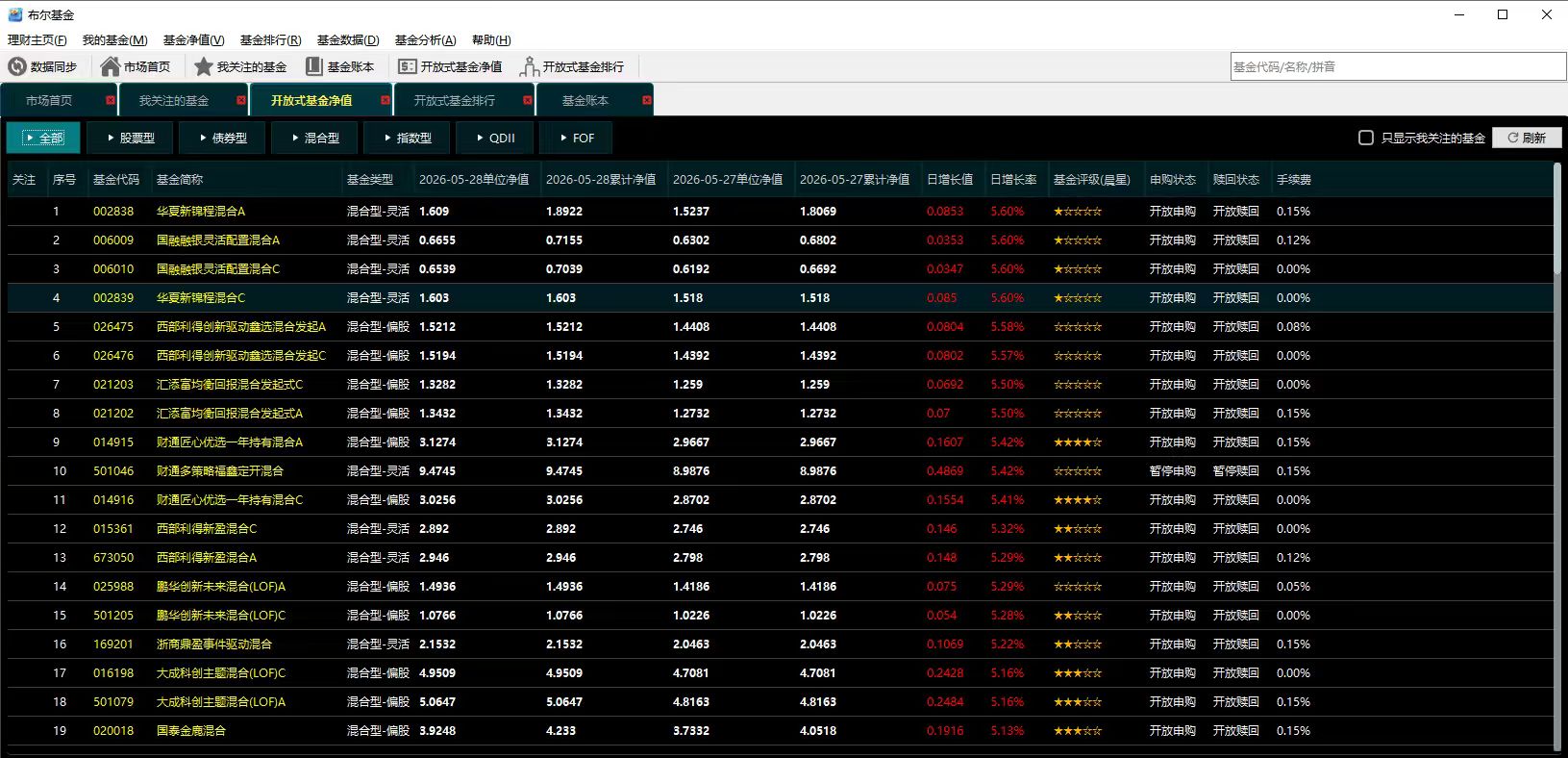The height and width of the screenshot is (758, 1568).
Task: Click star rating for 大成科创主题混合(LOF)C
Action: (x=1078, y=673)
